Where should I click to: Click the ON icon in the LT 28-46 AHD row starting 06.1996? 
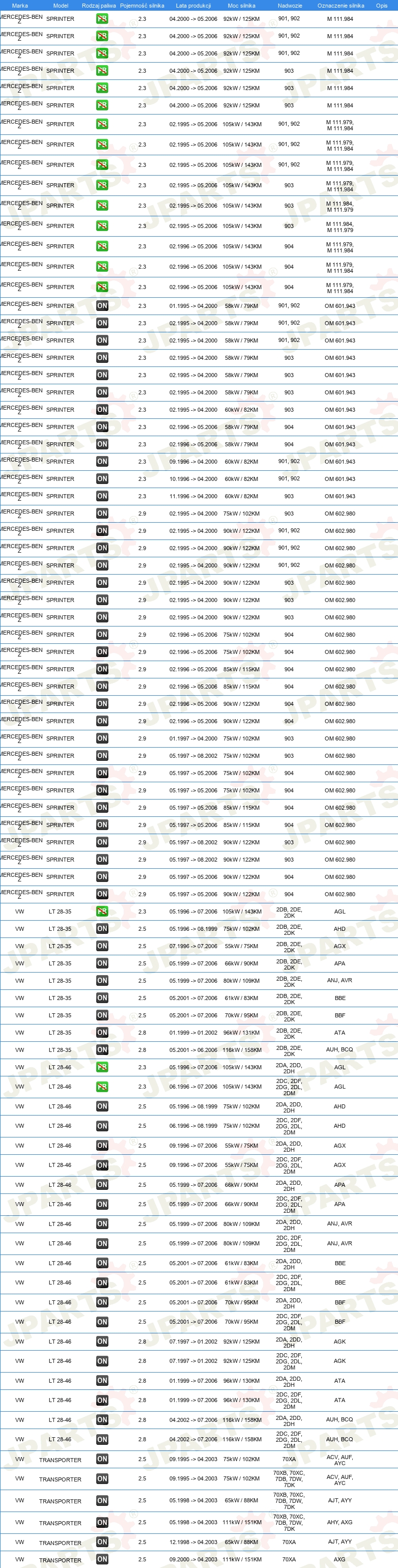(102, 1126)
